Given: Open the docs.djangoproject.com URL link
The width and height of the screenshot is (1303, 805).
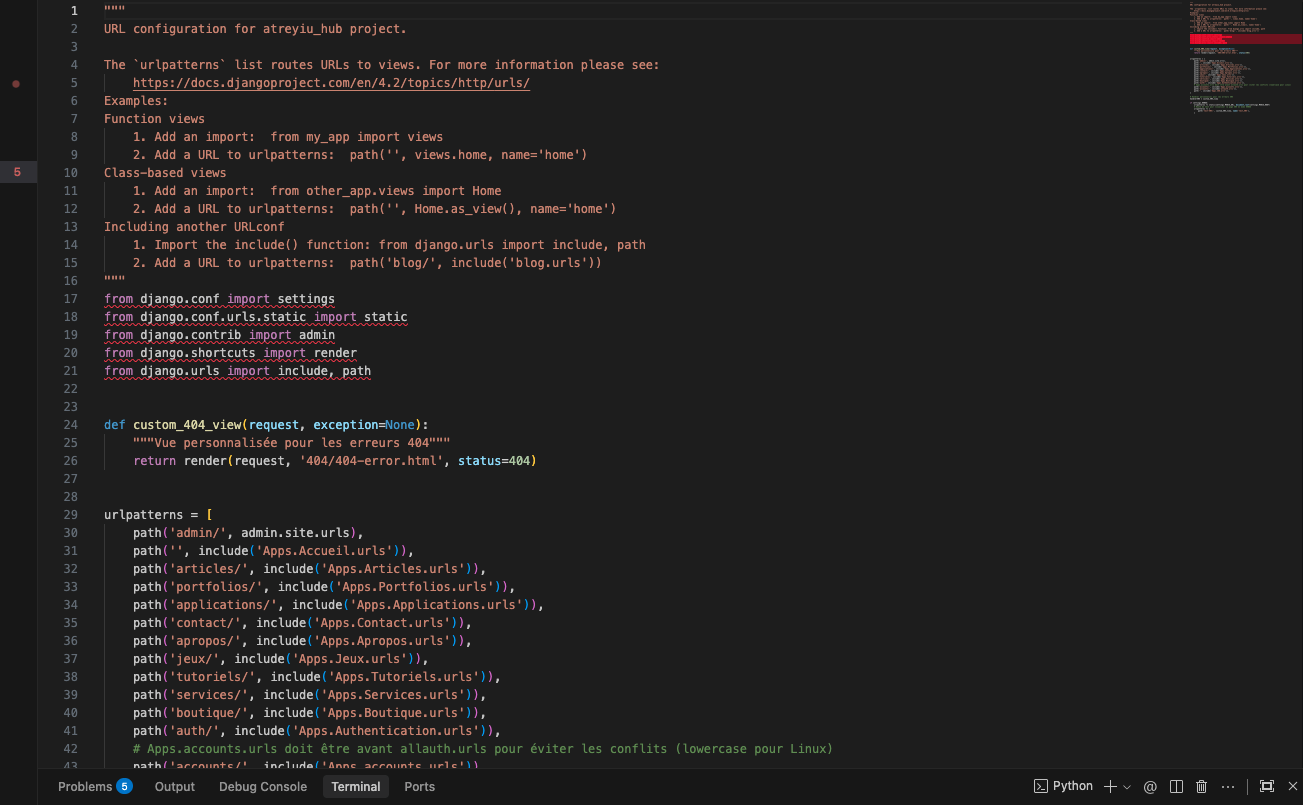Looking at the screenshot, I should pos(331,83).
